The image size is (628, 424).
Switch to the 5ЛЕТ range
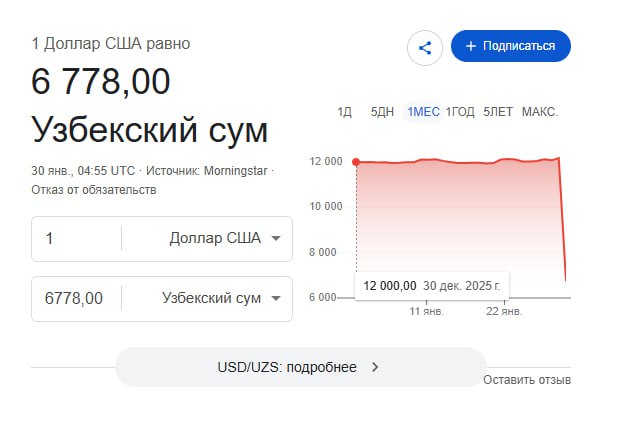(x=497, y=112)
